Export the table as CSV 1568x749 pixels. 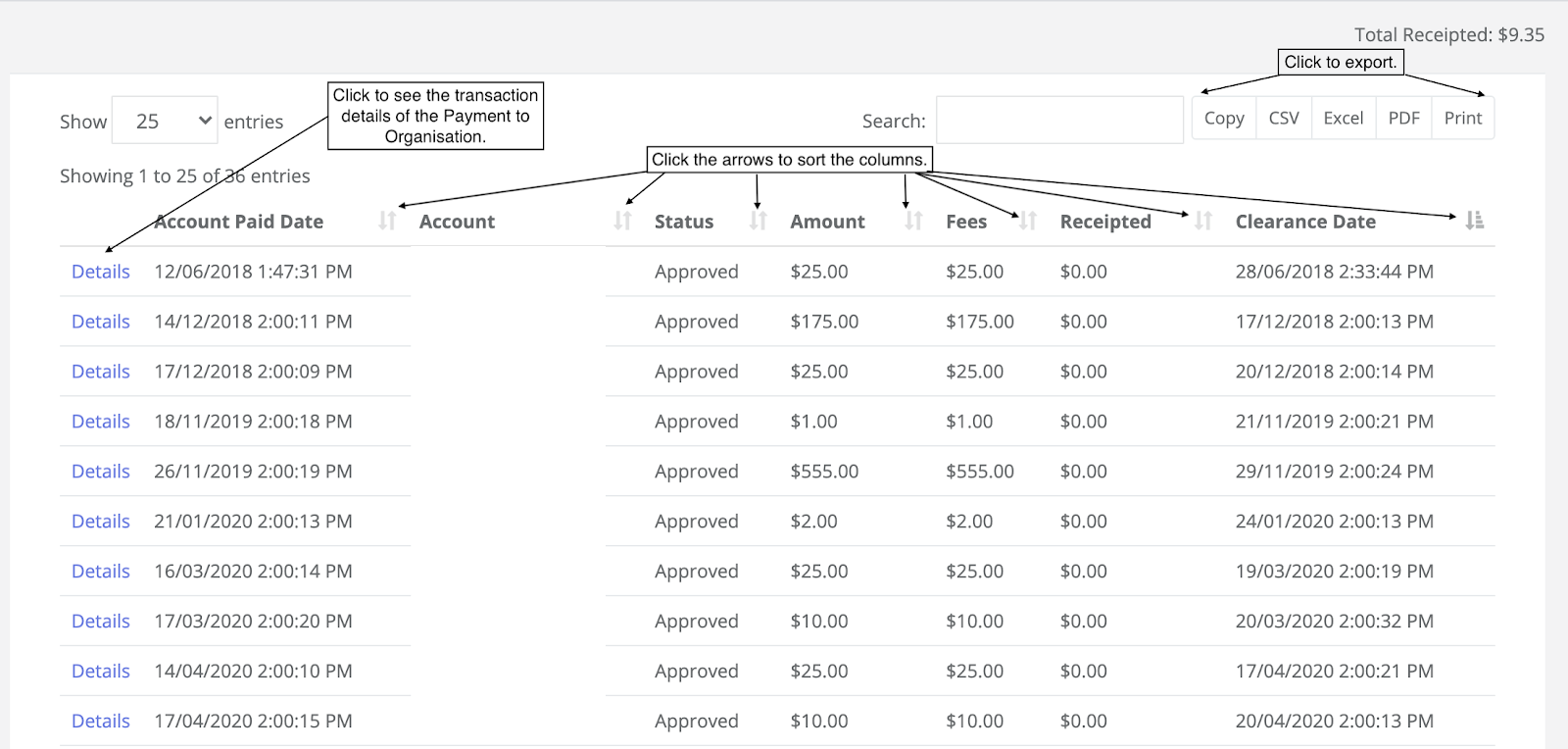tap(1284, 119)
